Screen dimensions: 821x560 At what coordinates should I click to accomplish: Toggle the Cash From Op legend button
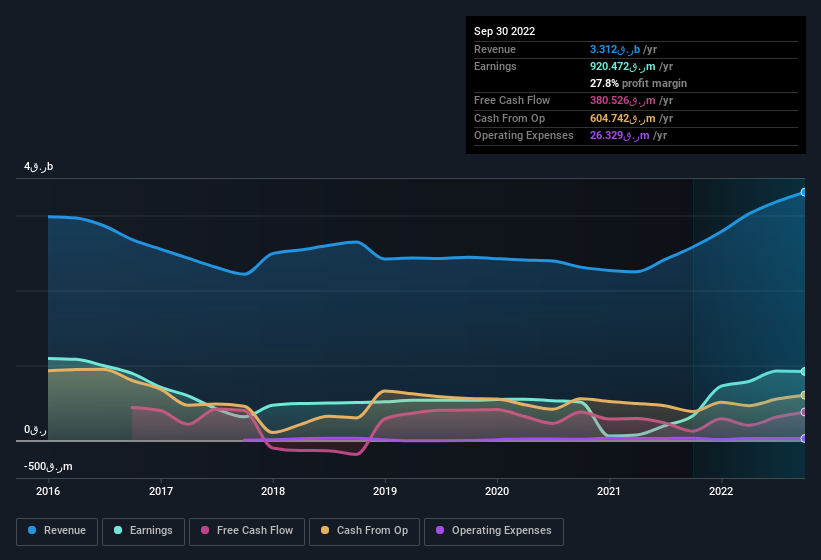click(x=364, y=531)
